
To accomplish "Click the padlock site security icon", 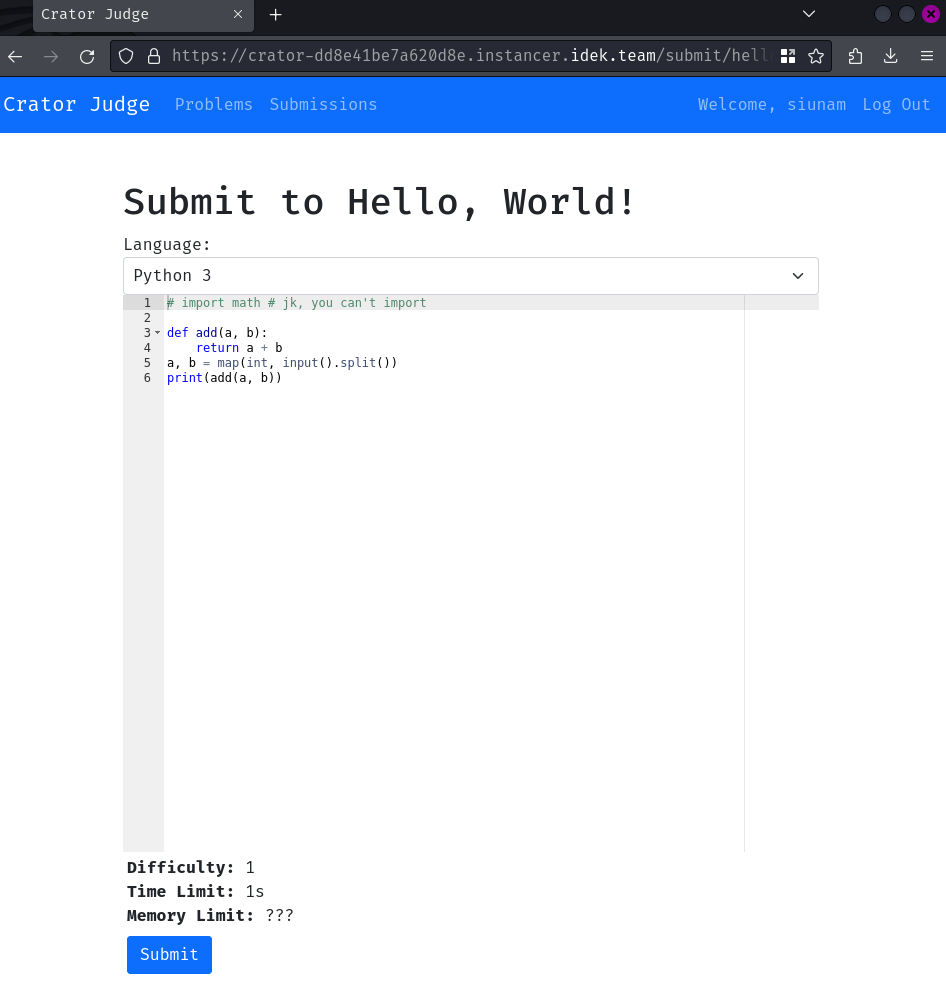I will click(153, 56).
